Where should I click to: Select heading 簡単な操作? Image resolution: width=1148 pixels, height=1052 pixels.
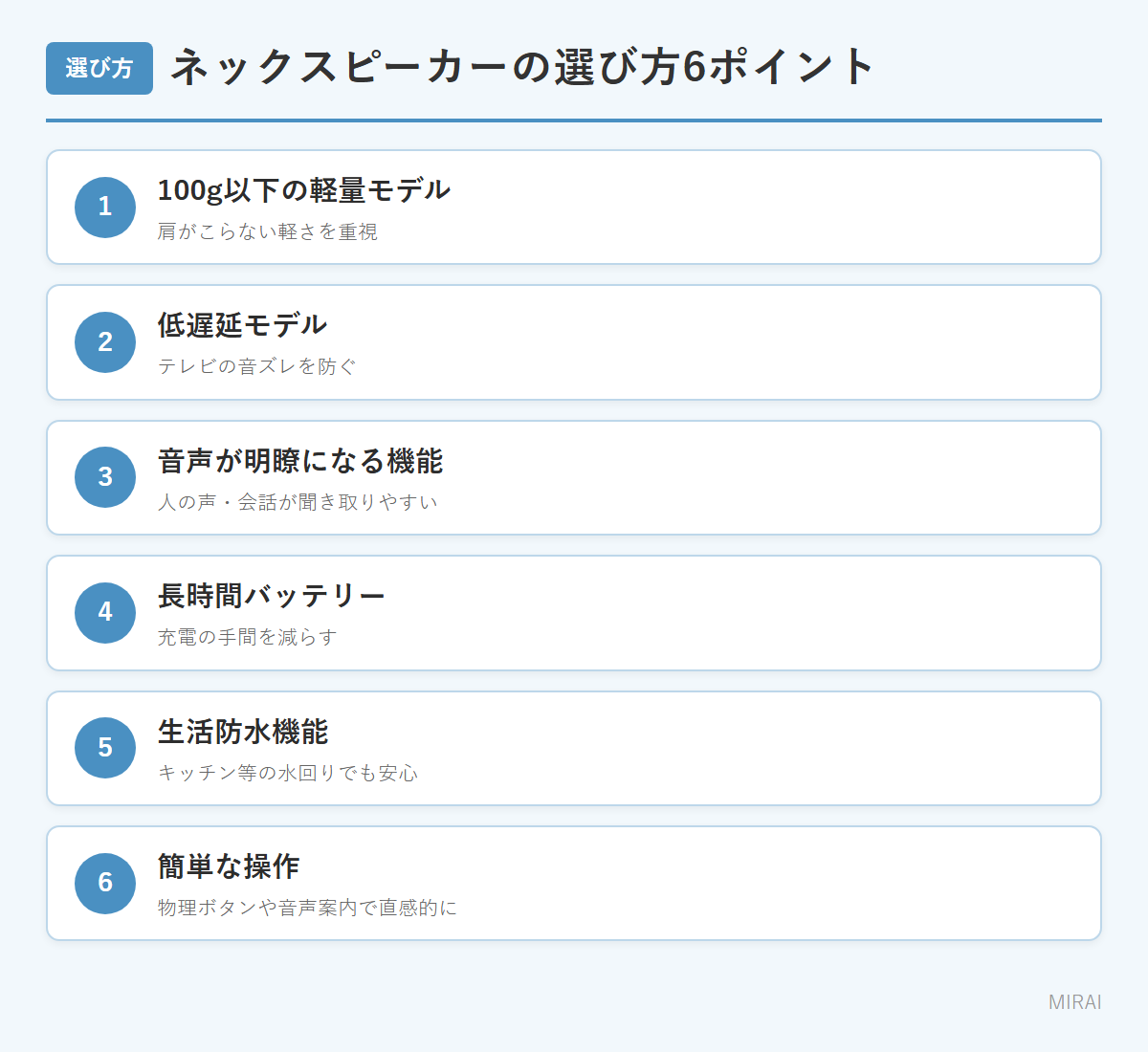[x=229, y=866]
